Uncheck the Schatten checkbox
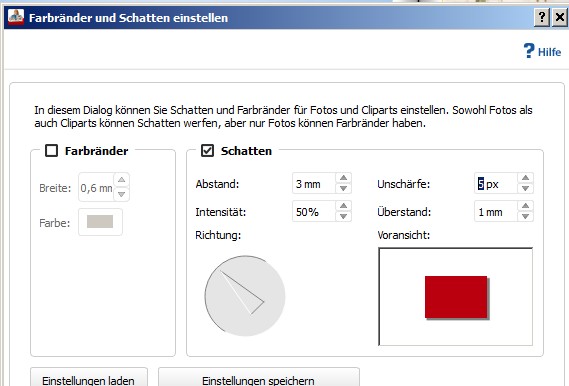 pyautogui.click(x=207, y=151)
